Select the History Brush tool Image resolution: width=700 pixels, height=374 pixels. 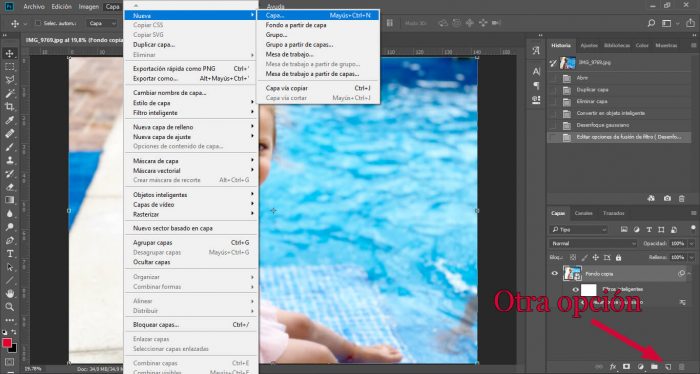[9, 174]
